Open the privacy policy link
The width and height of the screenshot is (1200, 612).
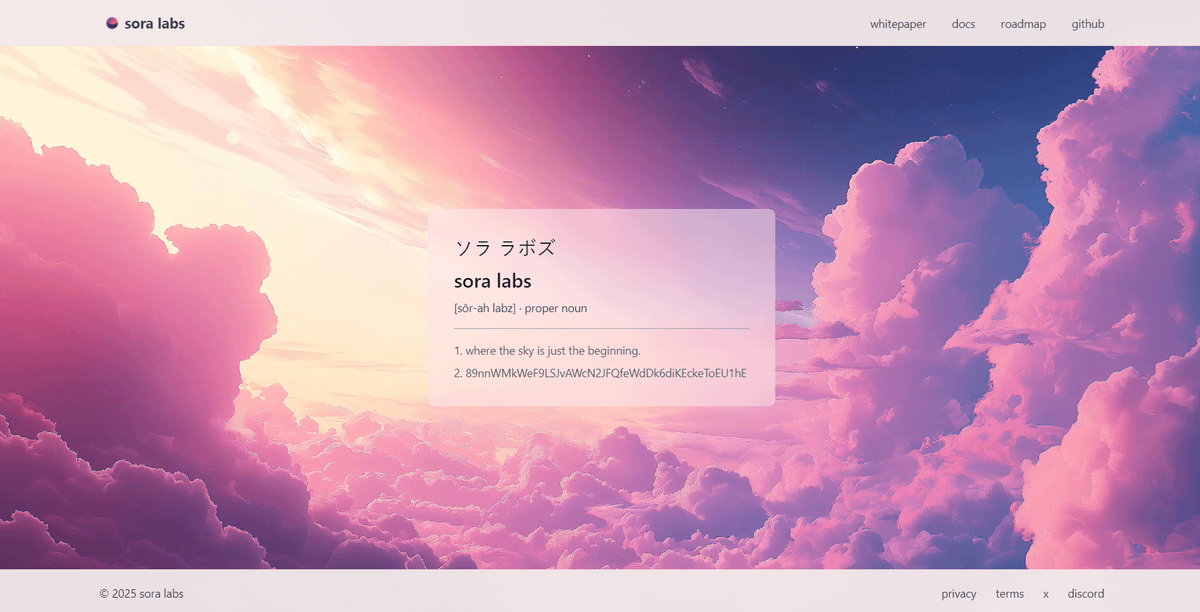[959, 594]
